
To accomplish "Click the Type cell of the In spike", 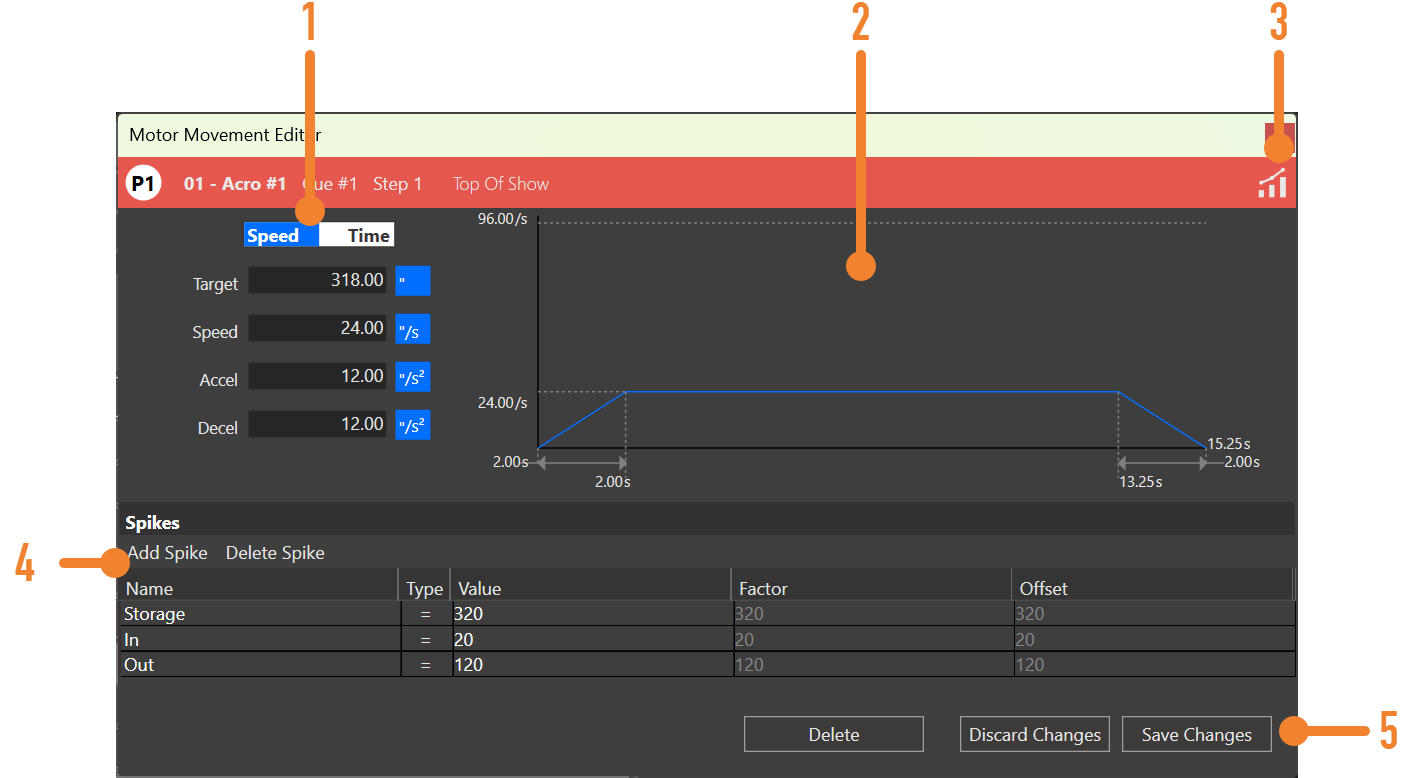I will coord(426,640).
